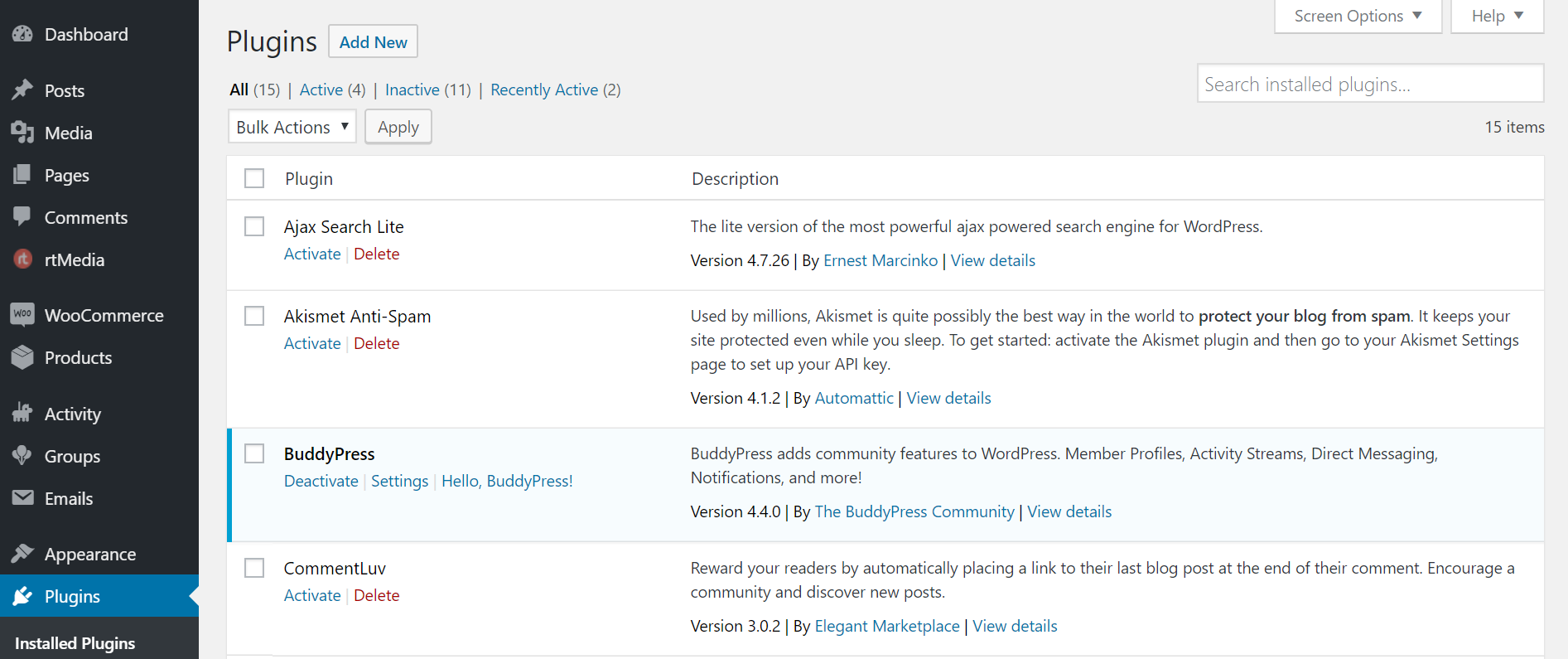Image resolution: width=1568 pixels, height=659 pixels.
Task: Click the Description column header
Action: (x=735, y=178)
